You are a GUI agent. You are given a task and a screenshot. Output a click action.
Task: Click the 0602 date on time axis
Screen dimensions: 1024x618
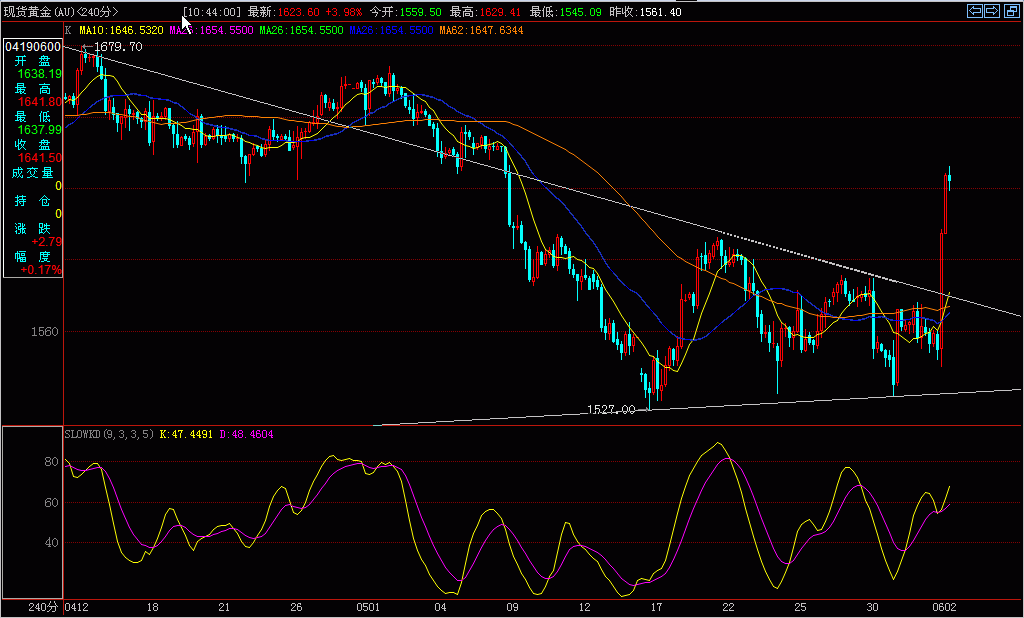[x=944, y=608]
